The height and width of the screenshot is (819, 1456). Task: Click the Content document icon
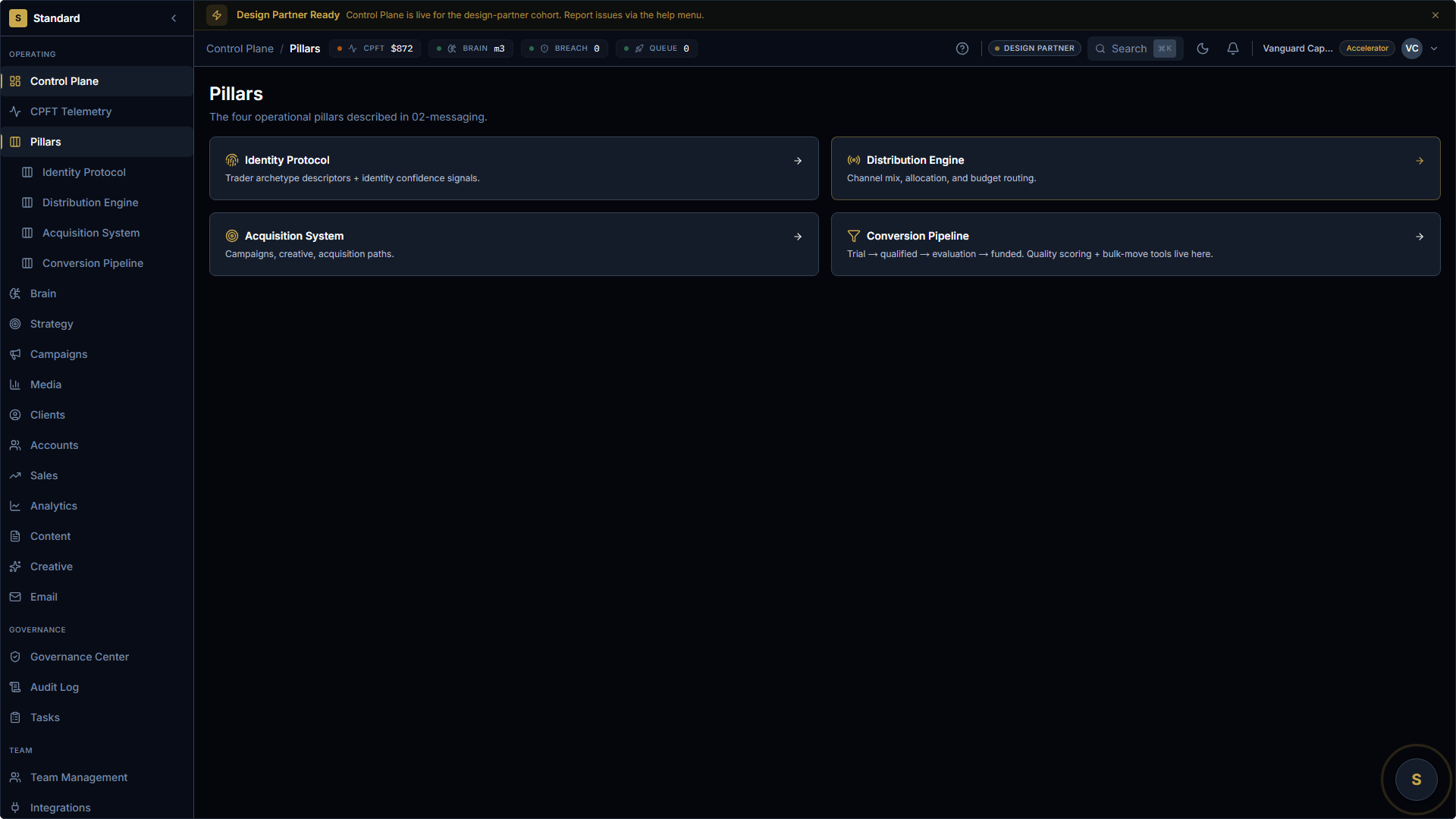(x=15, y=536)
